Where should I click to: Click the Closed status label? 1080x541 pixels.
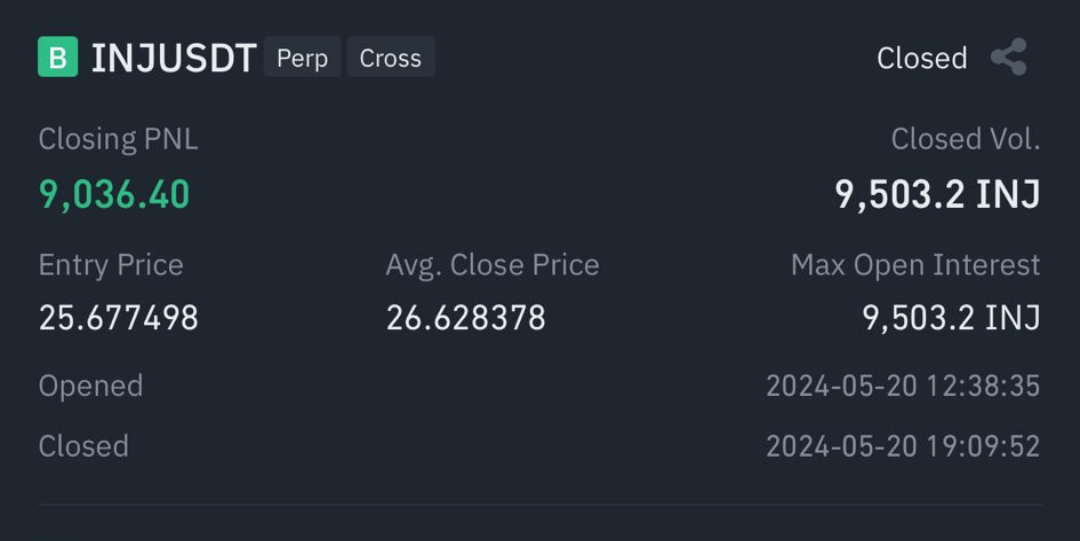[x=921, y=58]
